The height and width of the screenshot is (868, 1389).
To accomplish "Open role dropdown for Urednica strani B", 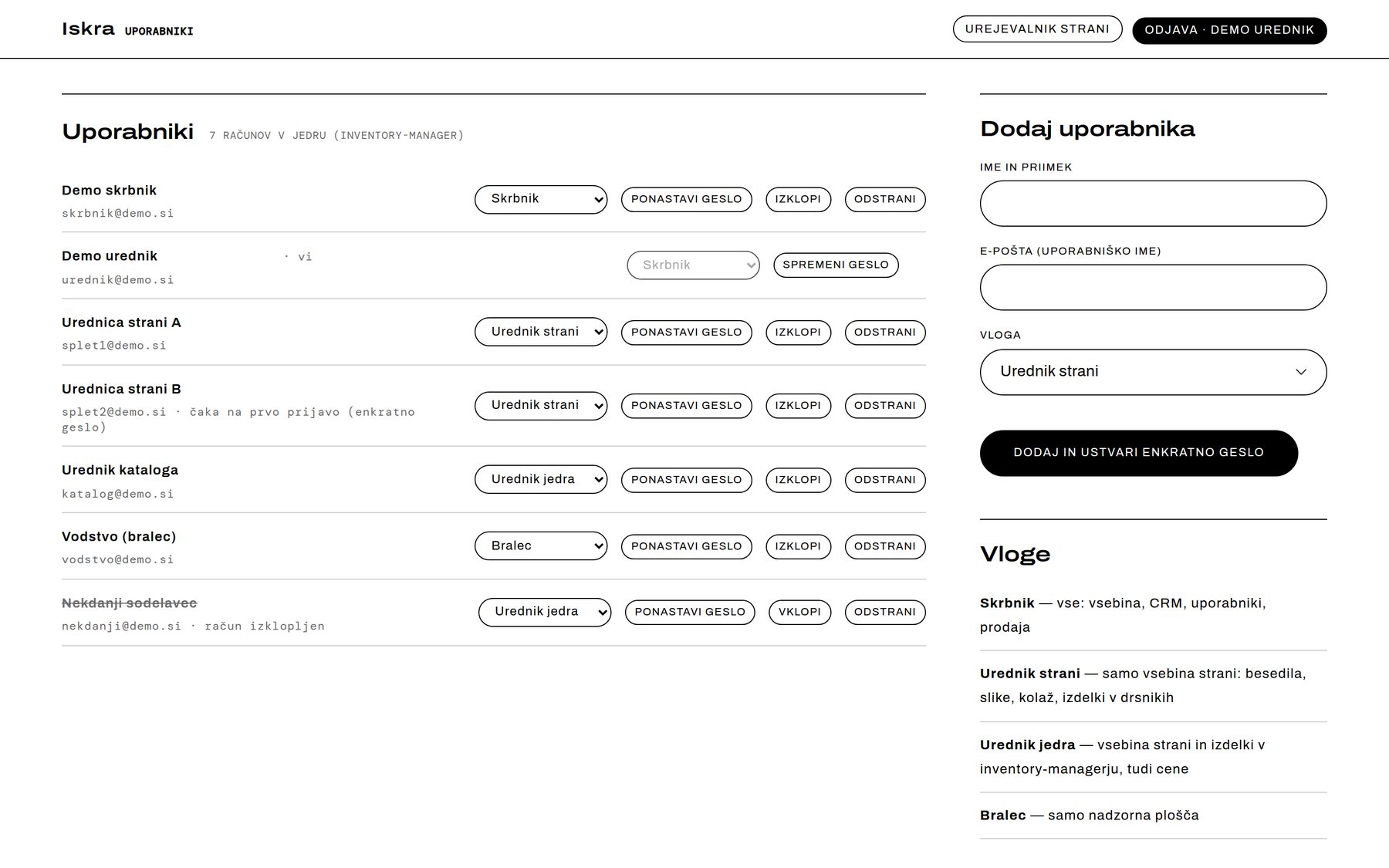I will 541,406.
